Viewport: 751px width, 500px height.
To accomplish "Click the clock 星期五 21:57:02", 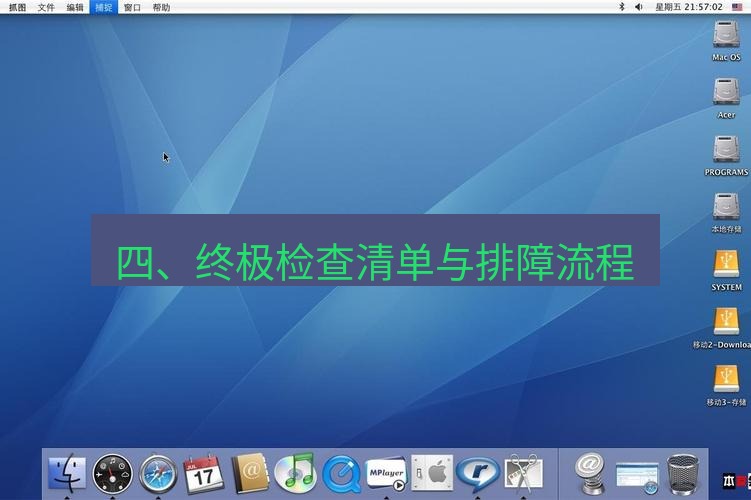I will point(689,7).
